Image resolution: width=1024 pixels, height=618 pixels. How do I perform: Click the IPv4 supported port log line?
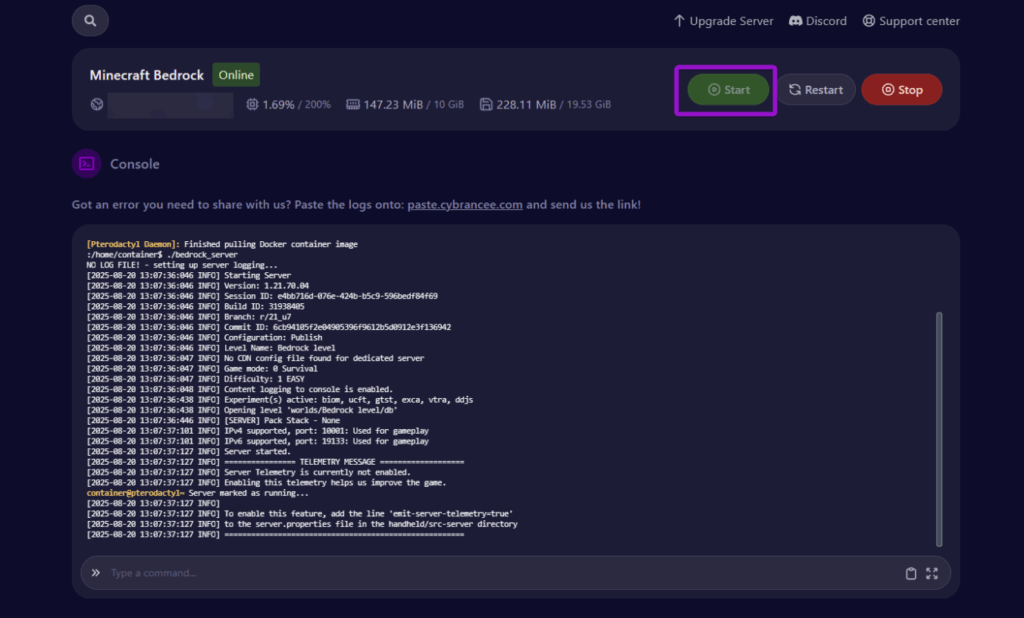point(257,431)
